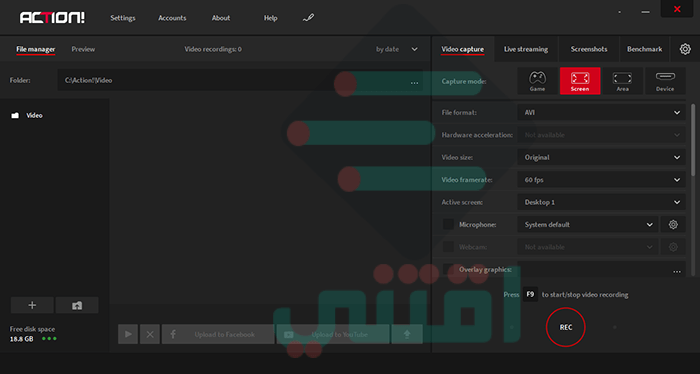Open microphone settings gear

(x=673, y=224)
